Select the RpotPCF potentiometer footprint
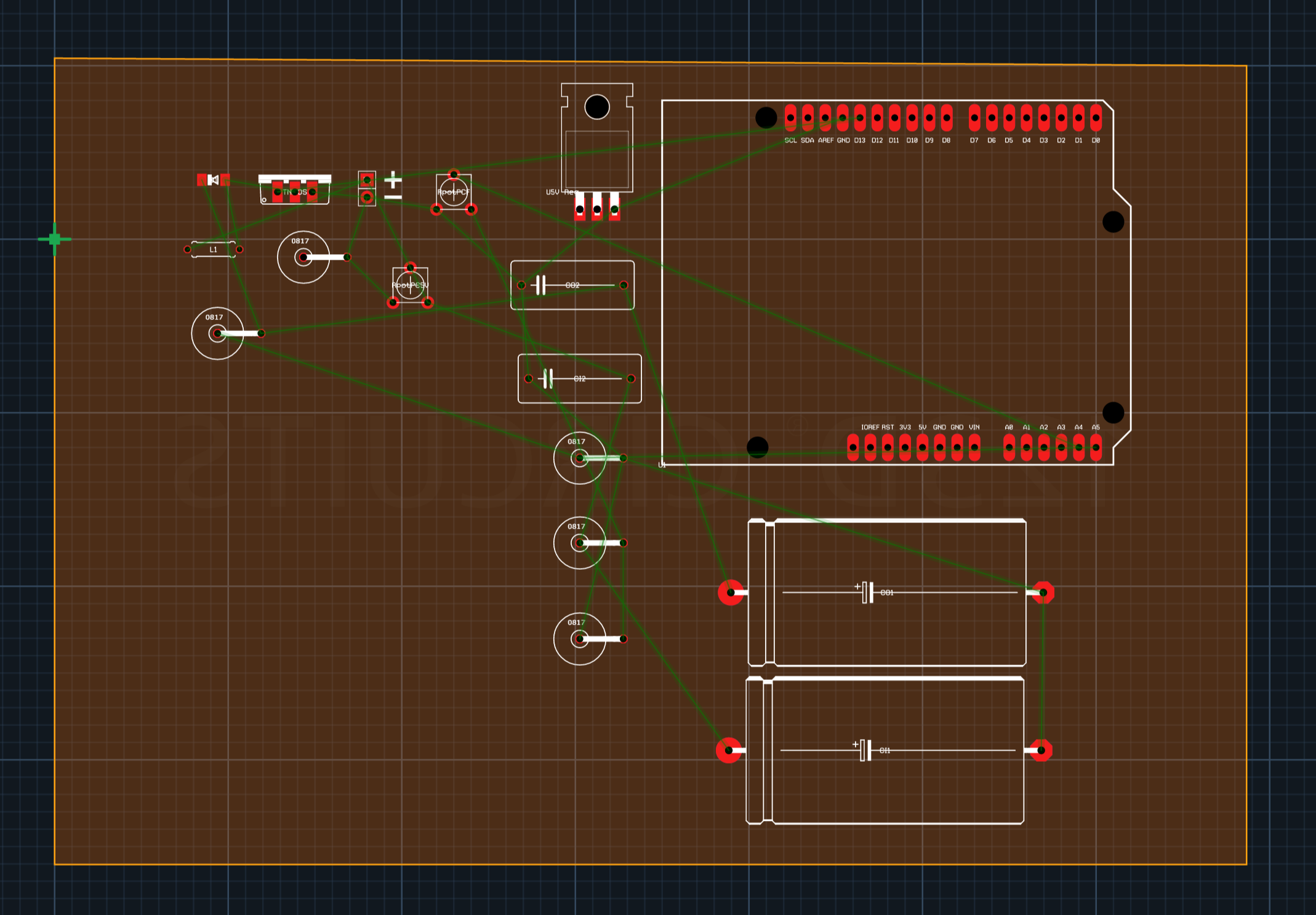Image resolution: width=1316 pixels, height=915 pixels. click(454, 192)
